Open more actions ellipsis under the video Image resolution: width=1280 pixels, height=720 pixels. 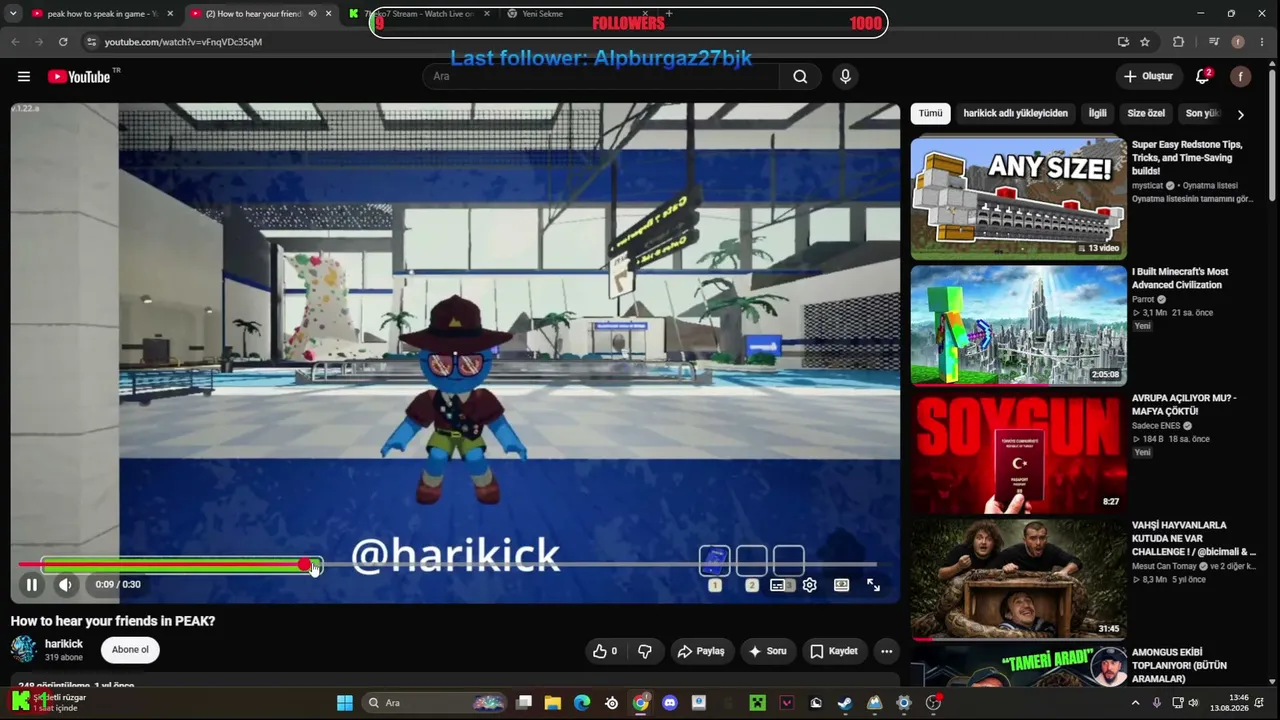click(x=886, y=651)
